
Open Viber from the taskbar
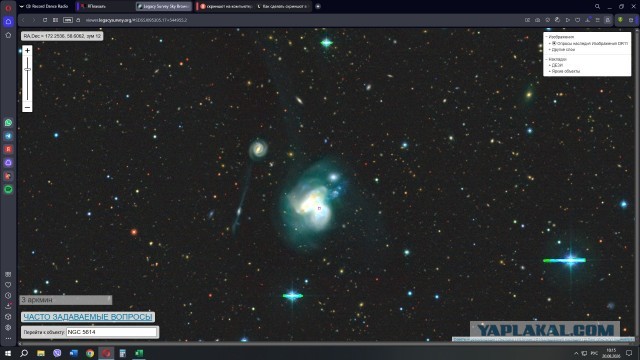tap(57, 353)
